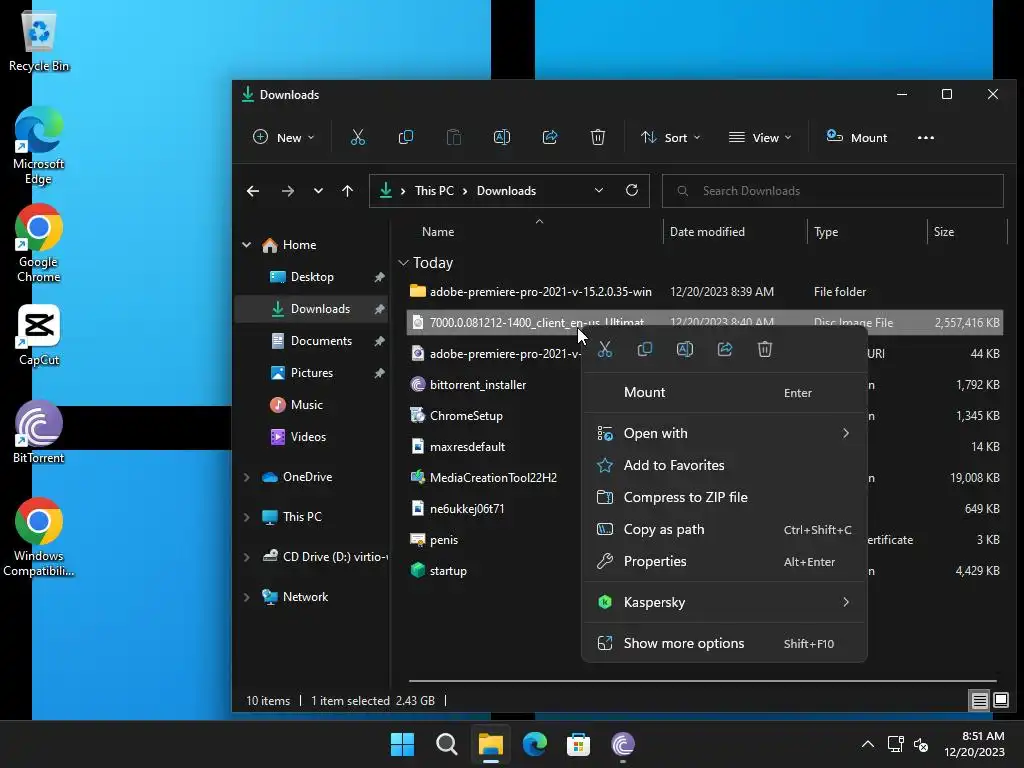Open the View dropdown
1024x768 pixels.
(x=760, y=137)
